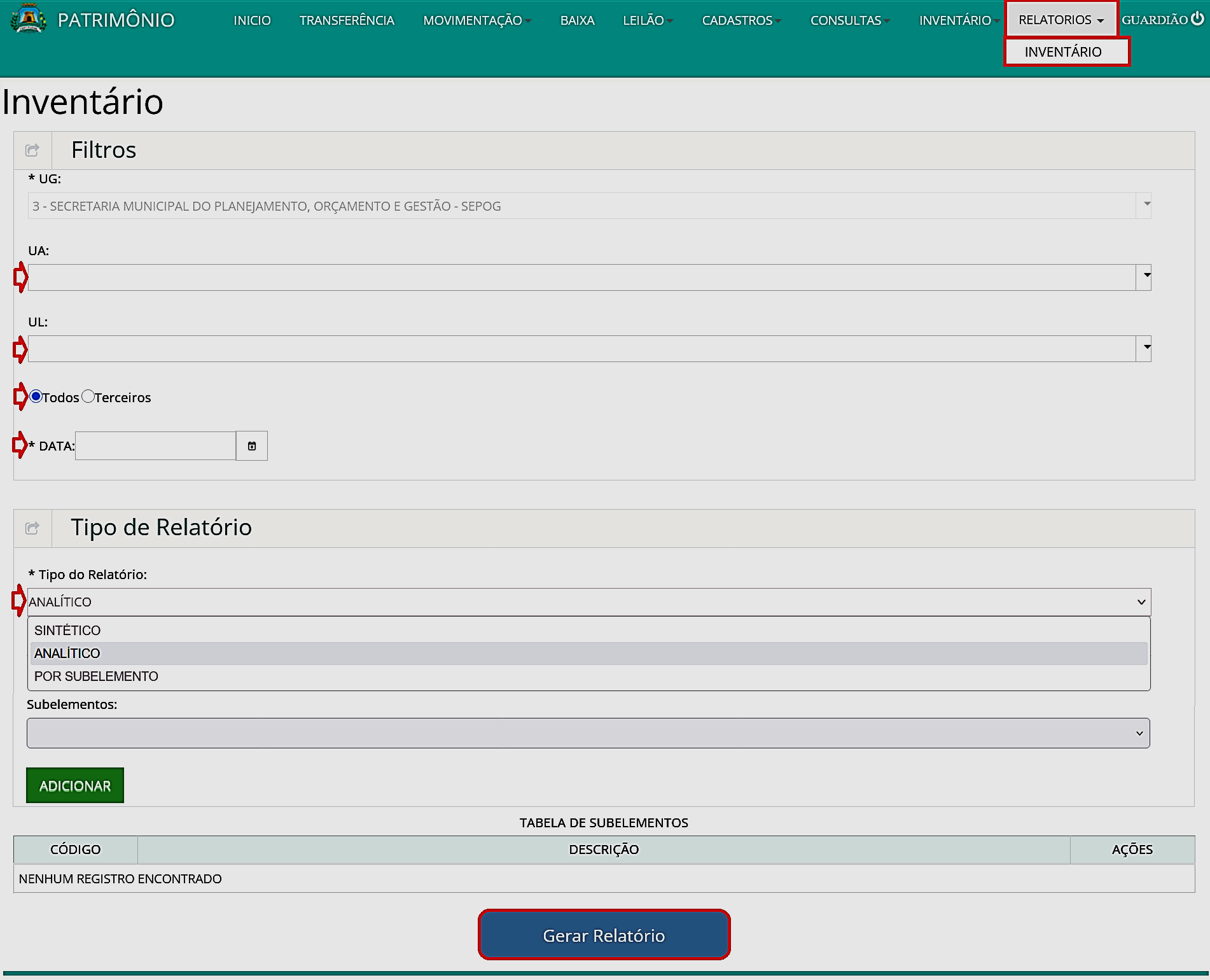Viewport: 1210px width, 980px height.
Task: Click the Gerar Relatório button
Action: click(x=604, y=935)
